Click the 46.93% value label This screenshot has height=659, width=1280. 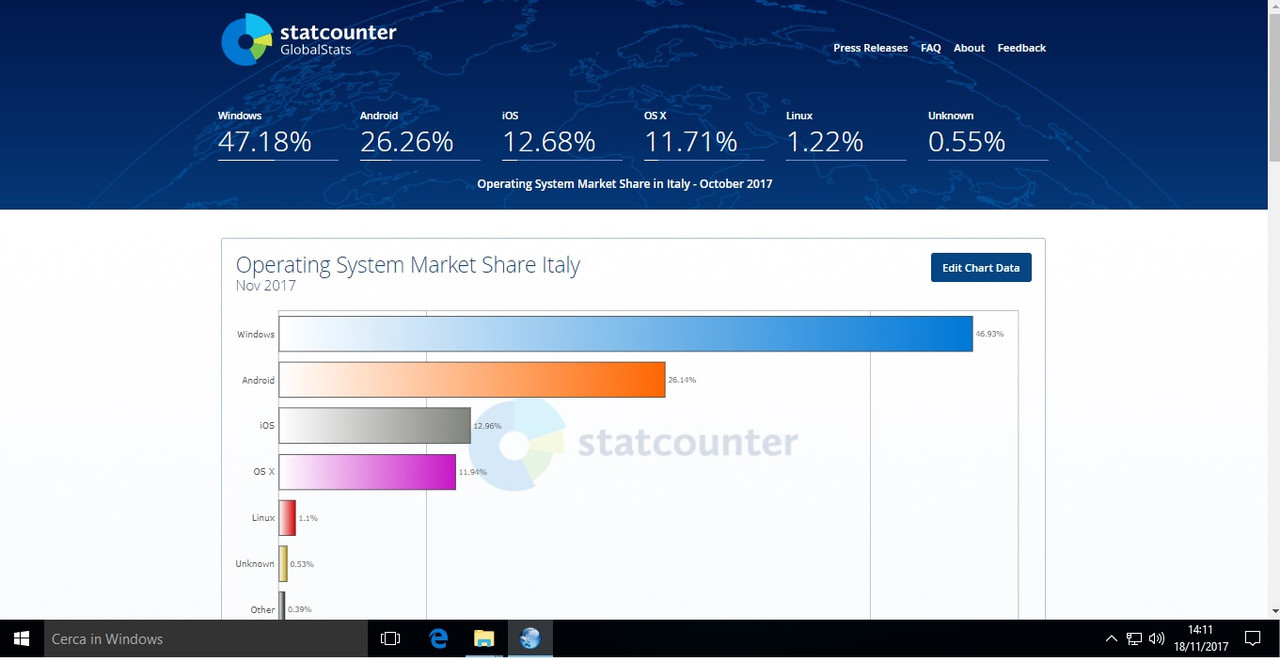pos(990,334)
